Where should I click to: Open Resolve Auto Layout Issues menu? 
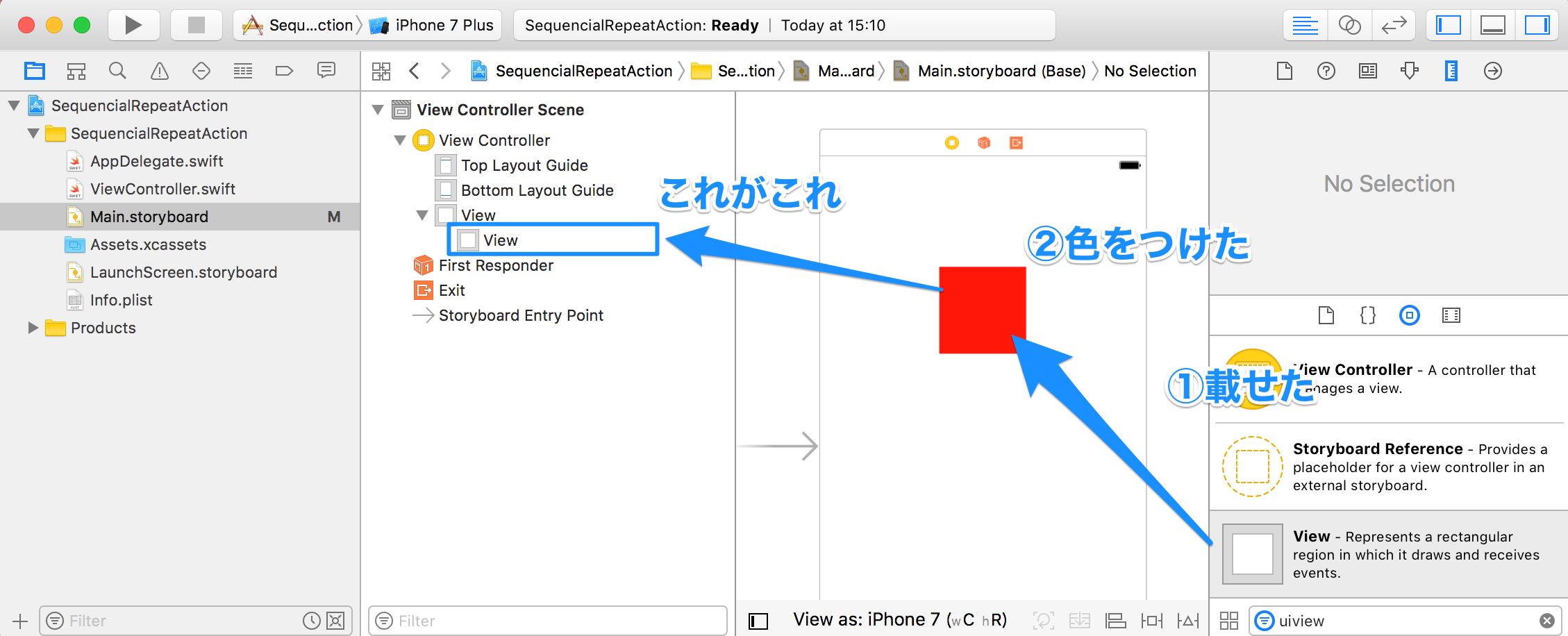pos(1188,621)
